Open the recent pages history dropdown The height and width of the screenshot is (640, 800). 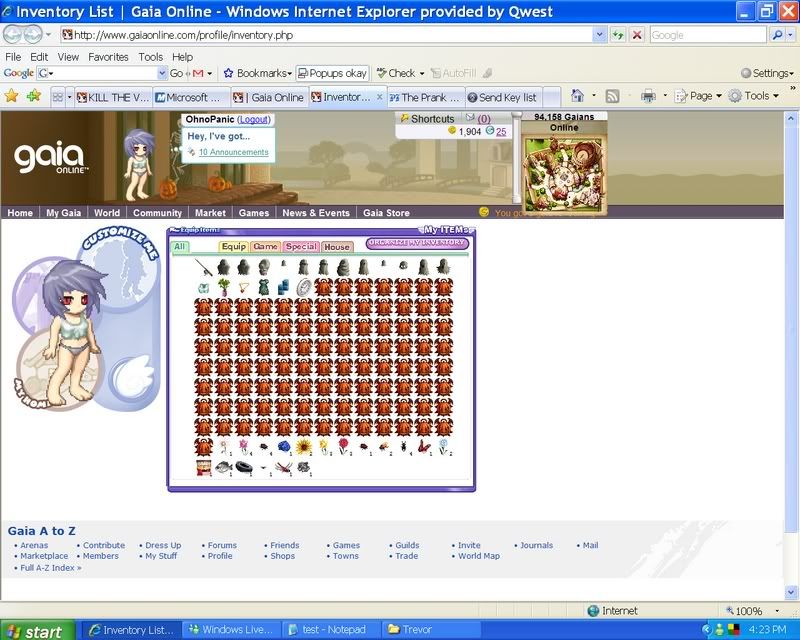tap(48, 35)
